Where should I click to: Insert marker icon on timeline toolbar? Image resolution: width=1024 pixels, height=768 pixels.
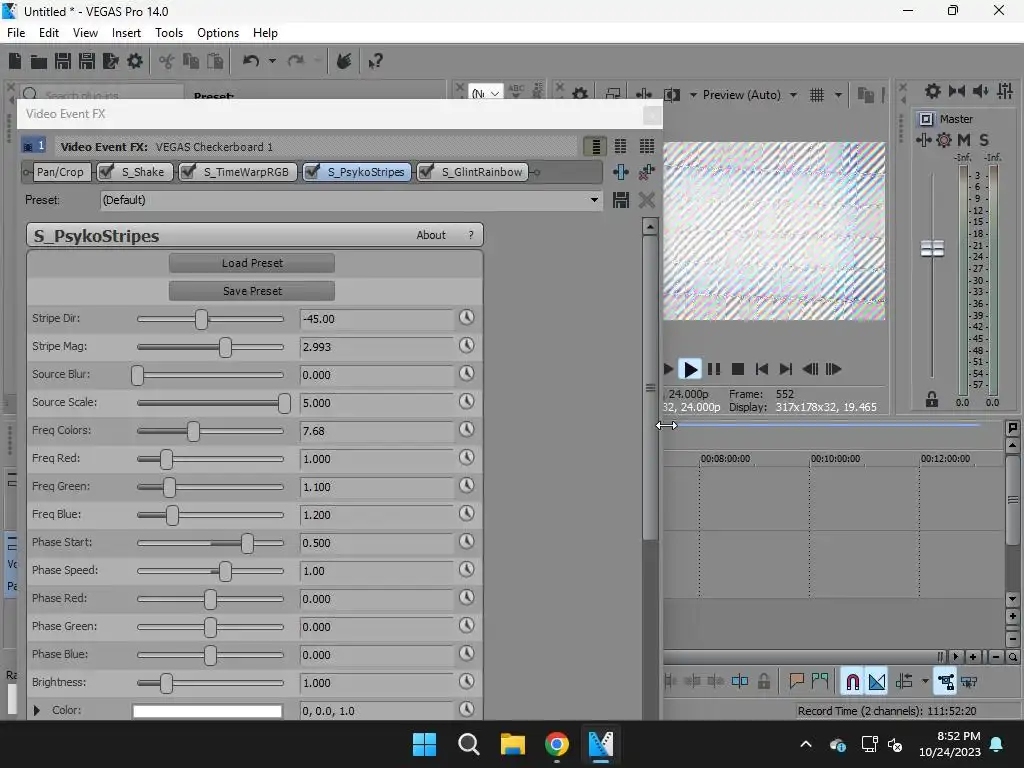(796, 681)
